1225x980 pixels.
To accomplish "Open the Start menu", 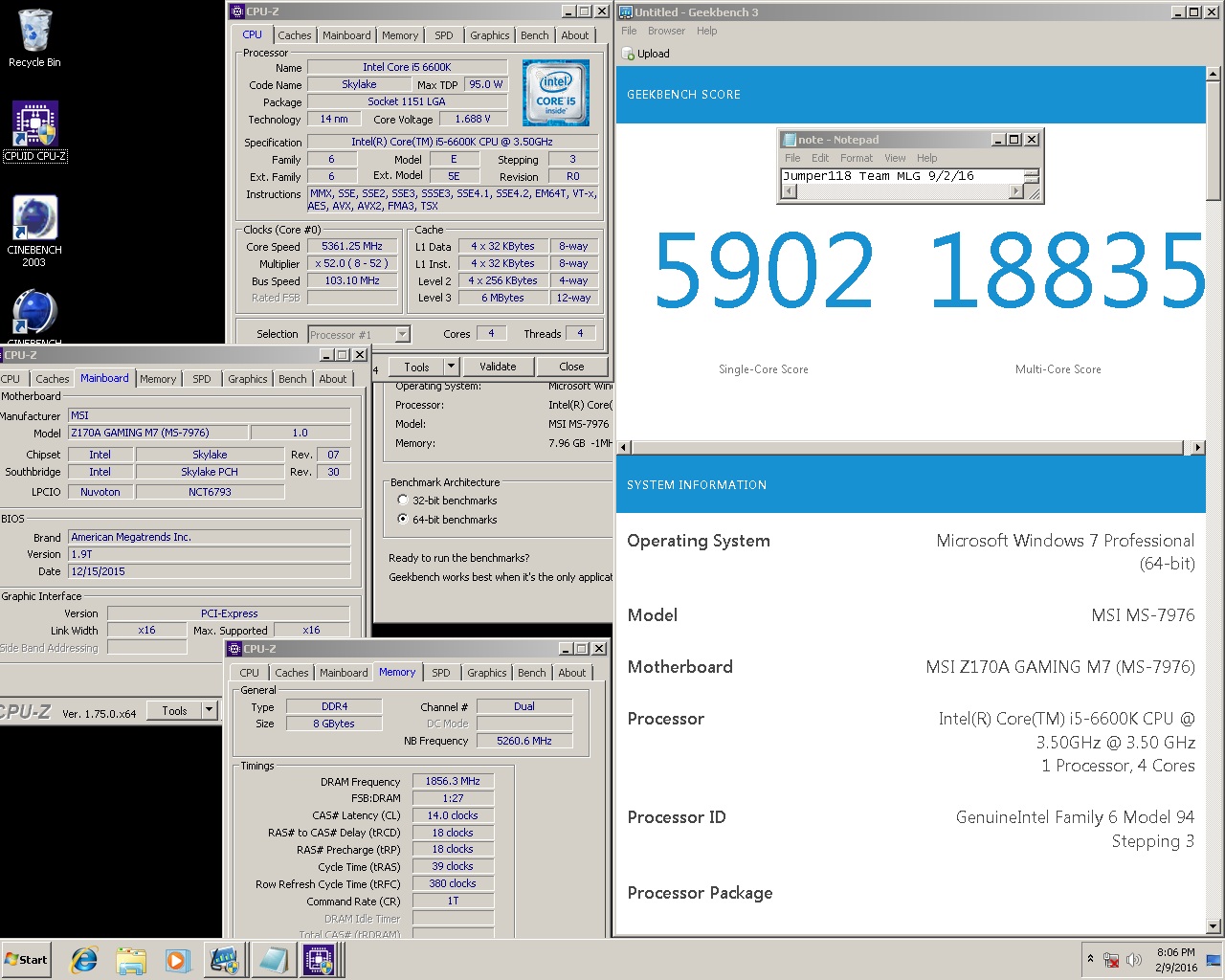I will [27, 960].
